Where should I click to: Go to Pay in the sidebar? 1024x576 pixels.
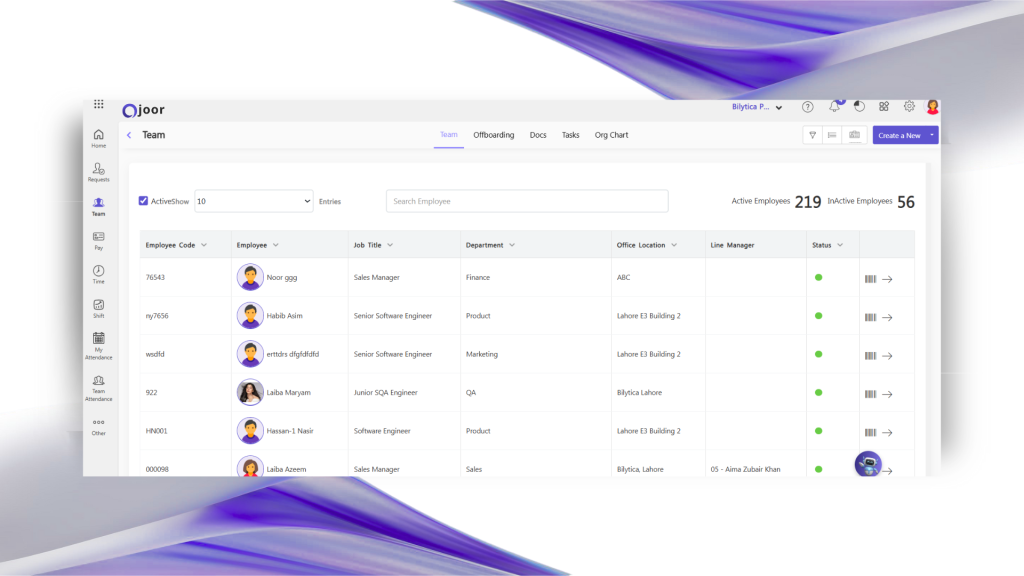coord(98,240)
